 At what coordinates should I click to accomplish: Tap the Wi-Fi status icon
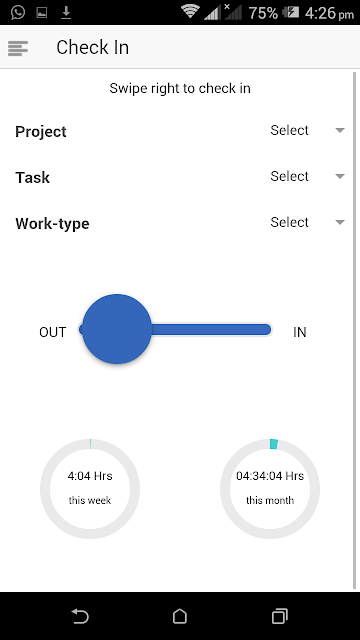point(190,12)
